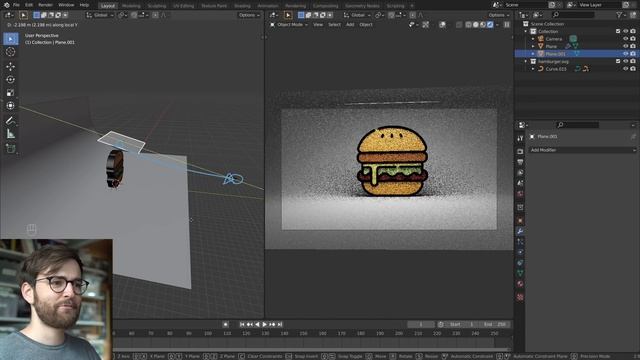Open the Material properties tab
640x360 pixels.
coord(520,284)
